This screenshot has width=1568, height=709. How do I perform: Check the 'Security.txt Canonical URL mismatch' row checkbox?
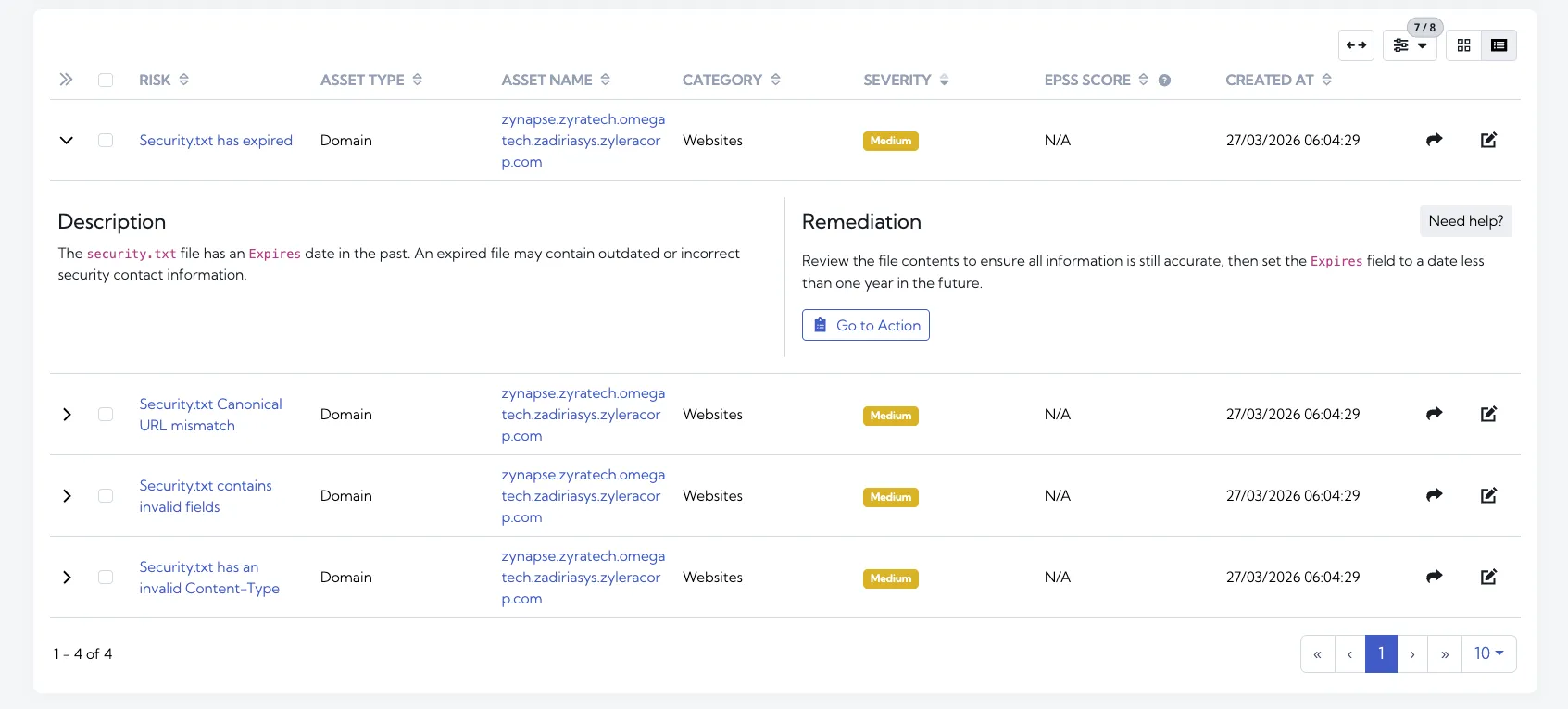tap(106, 415)
